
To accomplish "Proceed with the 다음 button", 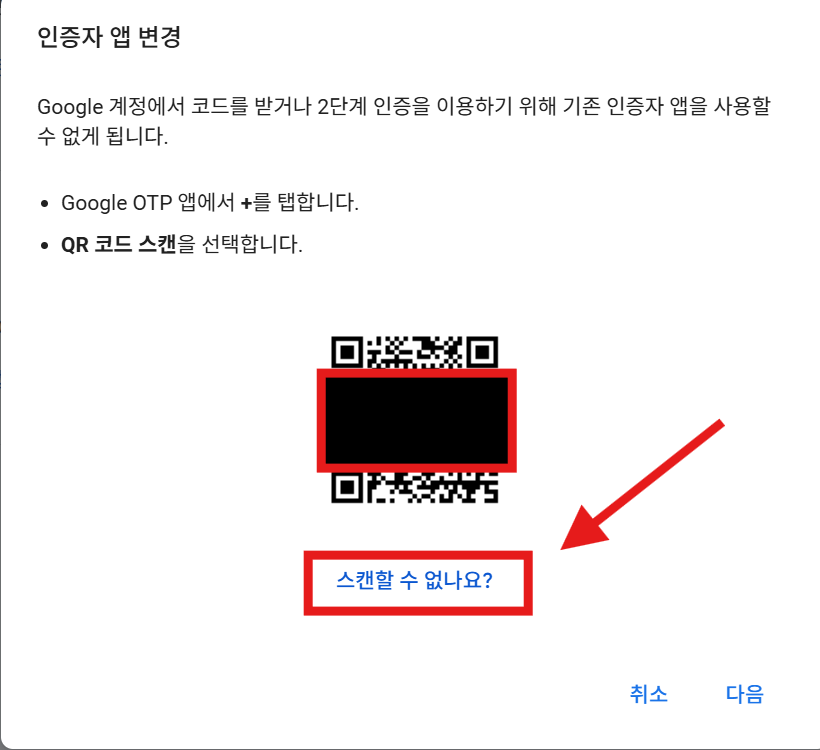I will coord(745,694).
